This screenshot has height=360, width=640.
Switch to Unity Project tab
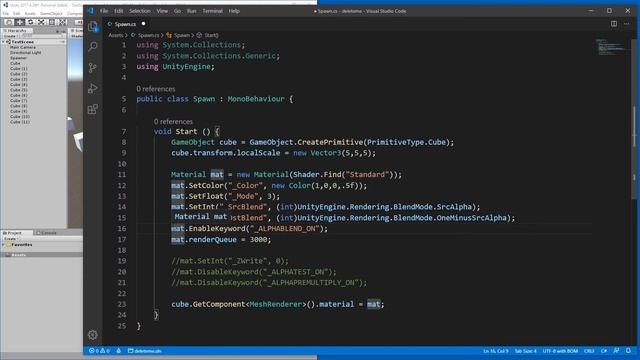click(16, 233)
